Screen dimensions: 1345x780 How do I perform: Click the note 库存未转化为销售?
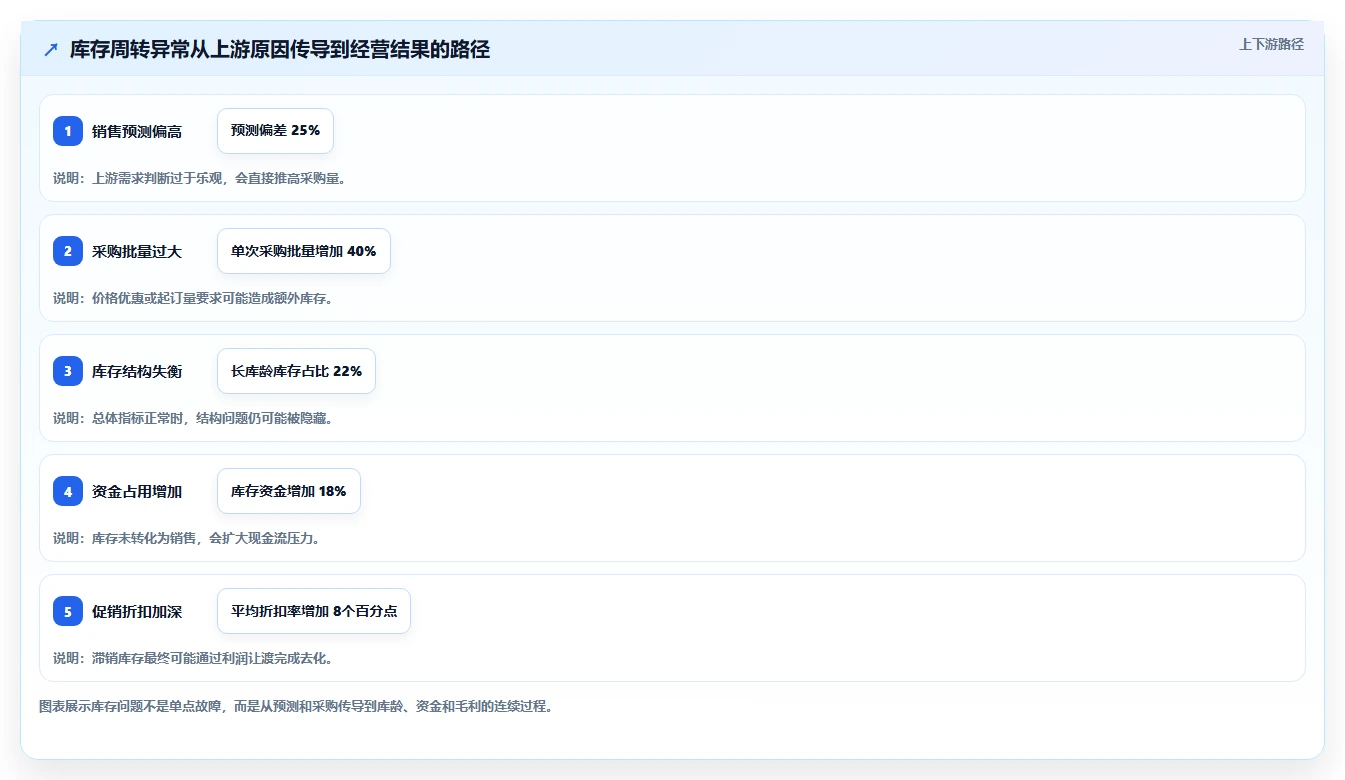[186, 538]
